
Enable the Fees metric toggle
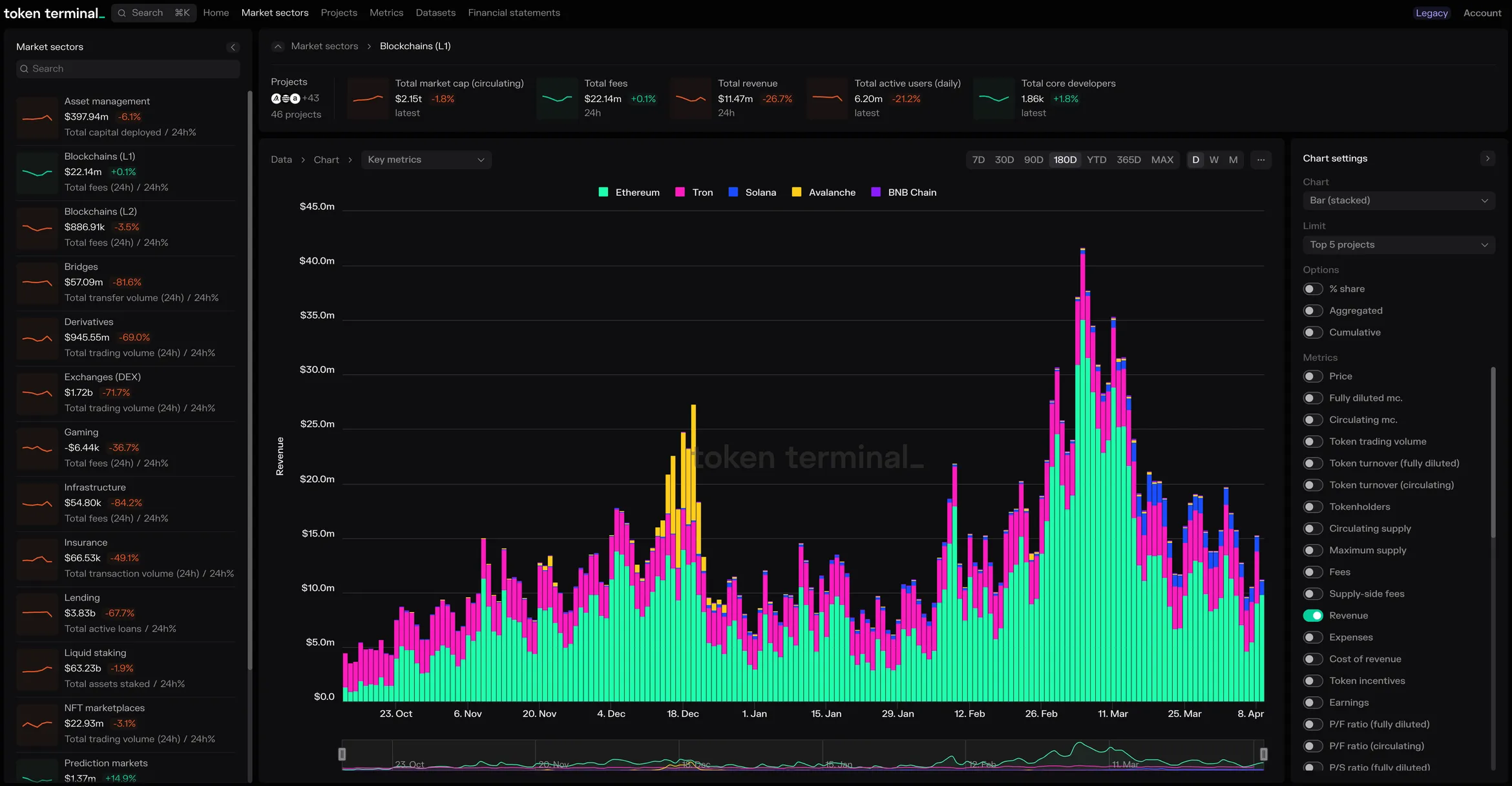point(1312,572)
